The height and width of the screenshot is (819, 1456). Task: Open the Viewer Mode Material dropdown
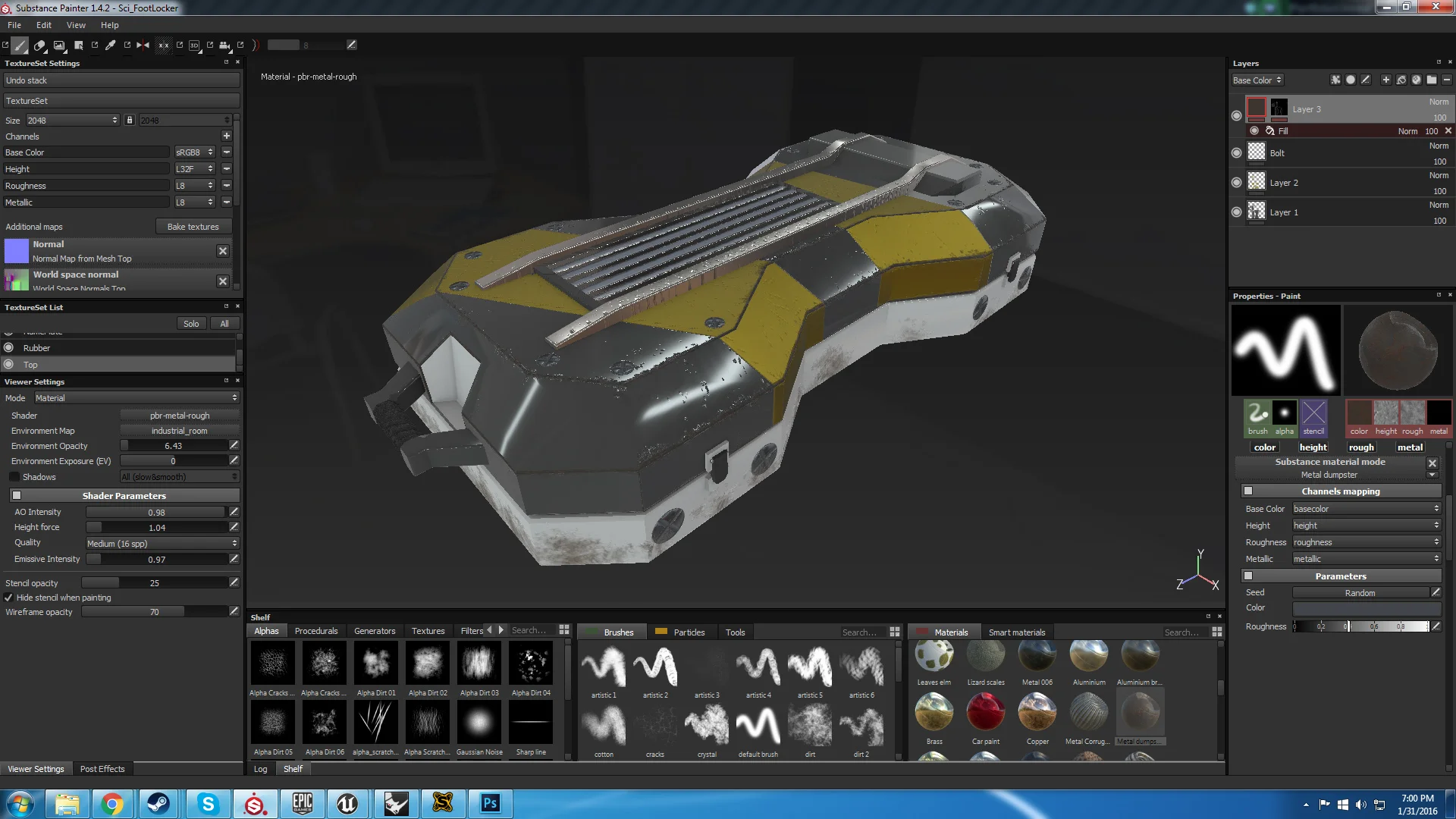[136, 398]
